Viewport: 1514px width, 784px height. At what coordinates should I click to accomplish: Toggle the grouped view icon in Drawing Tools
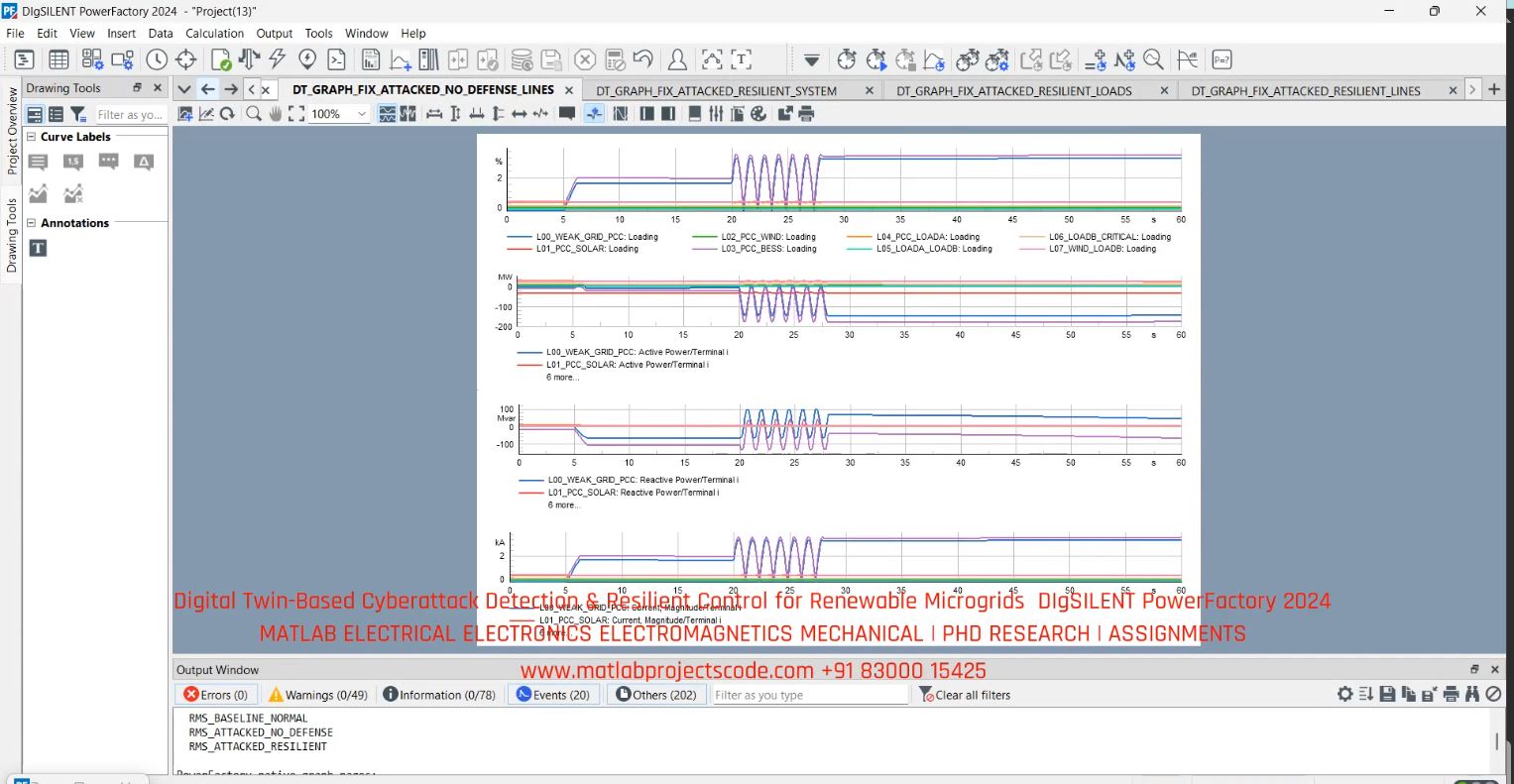point(35,115)
